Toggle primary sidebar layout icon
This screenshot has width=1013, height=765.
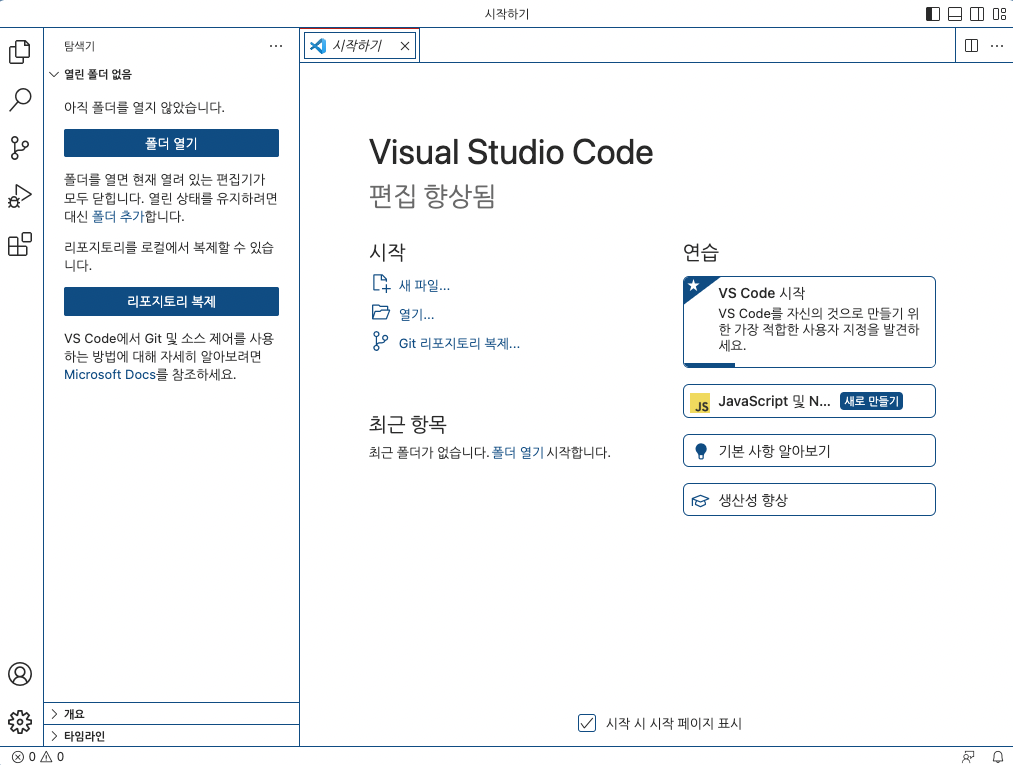pos(933,14)
